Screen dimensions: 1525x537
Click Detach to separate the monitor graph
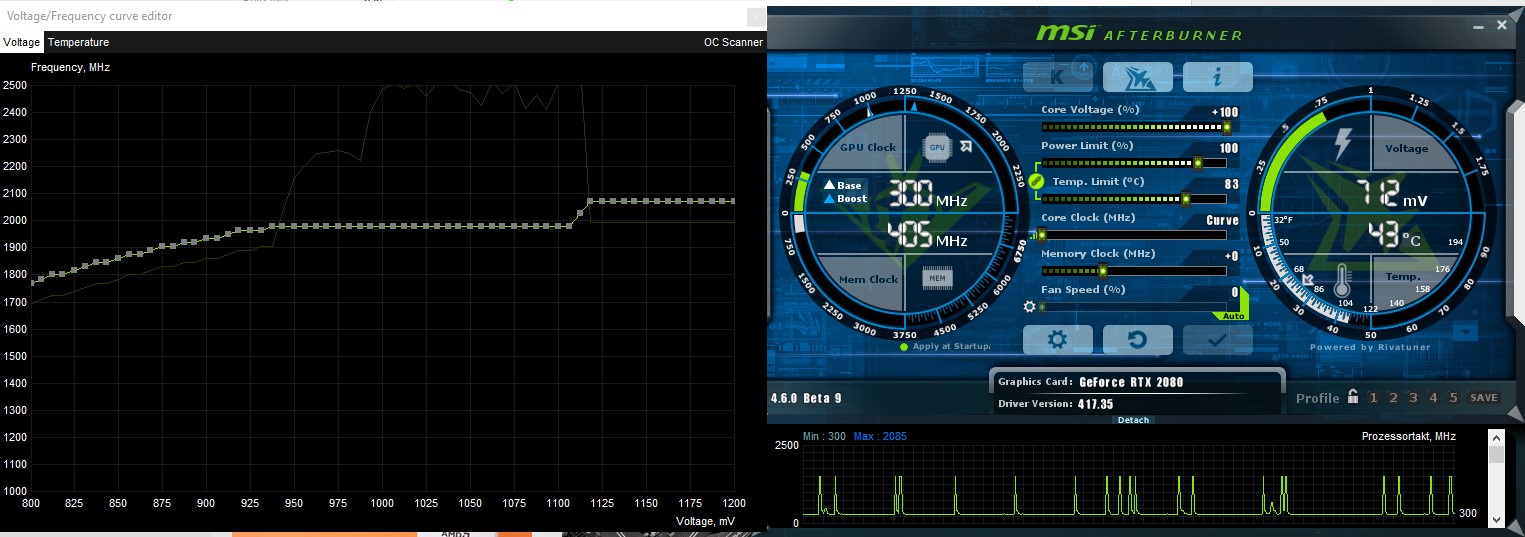(x=1133, y=420)
